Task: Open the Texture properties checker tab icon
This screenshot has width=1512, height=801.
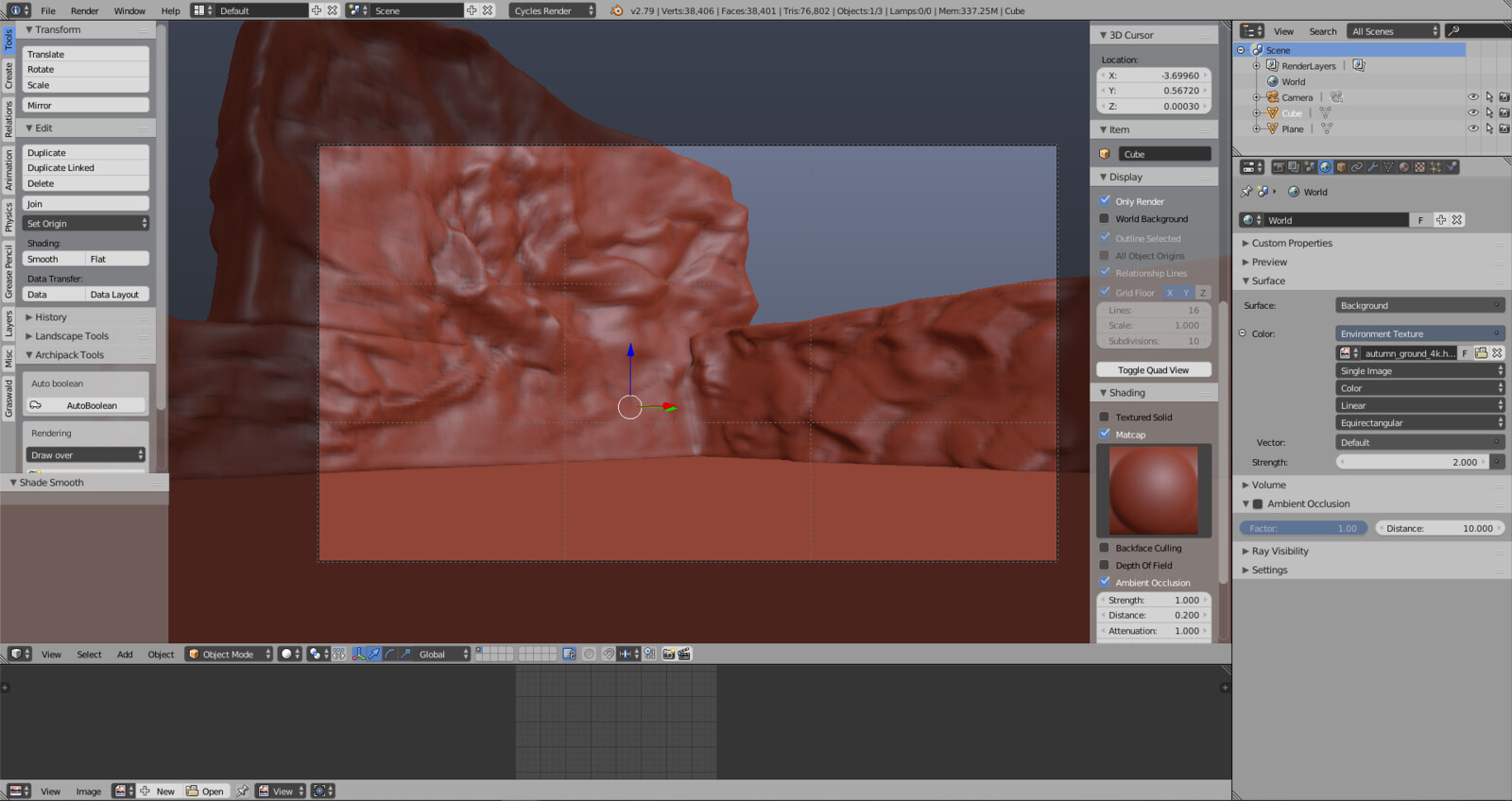Action: click(x=1419, y=167)
